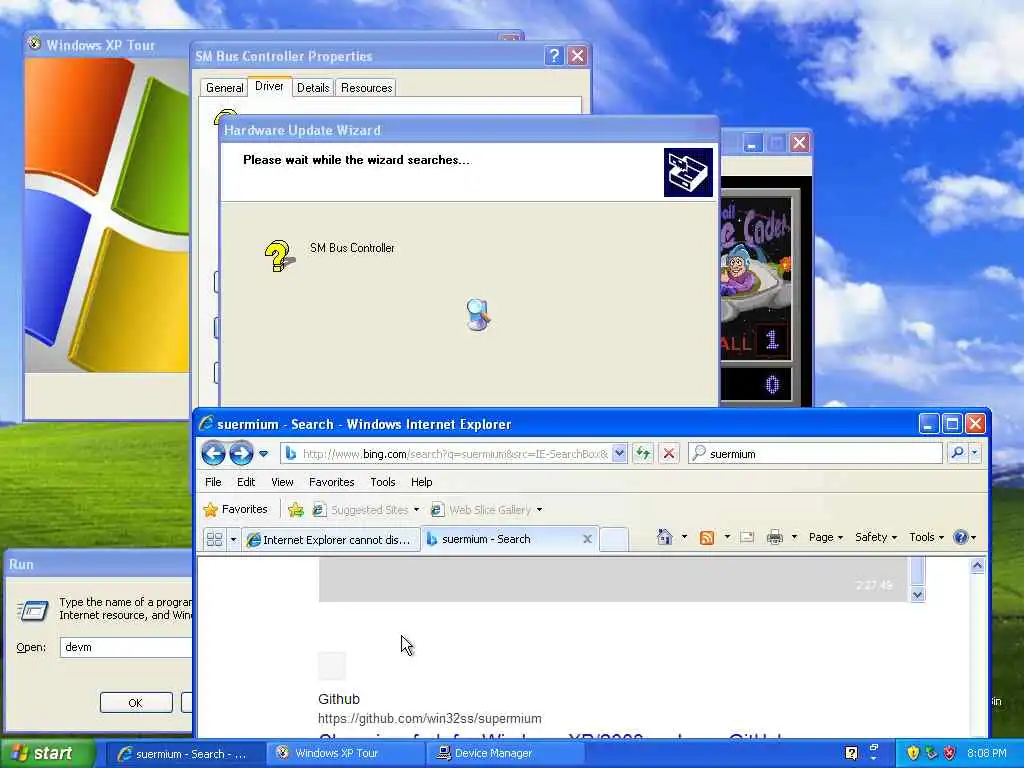Click the search box containing suermium
This screenshot has width=1024, height=768.
pyautogui.click(x=815, y=453)
